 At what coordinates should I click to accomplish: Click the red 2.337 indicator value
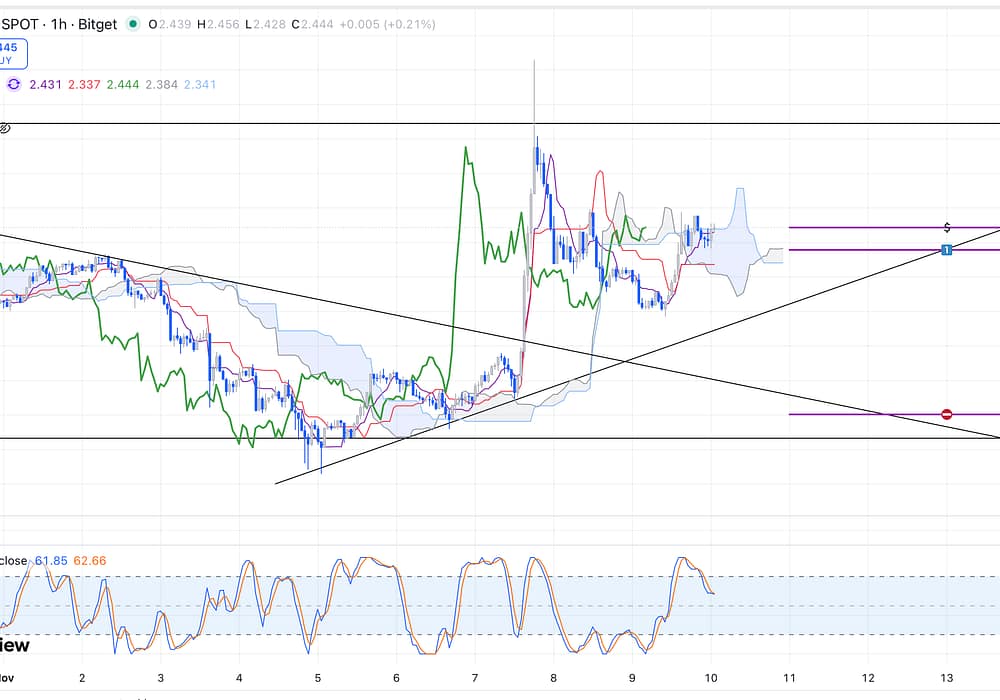(84, 85)
